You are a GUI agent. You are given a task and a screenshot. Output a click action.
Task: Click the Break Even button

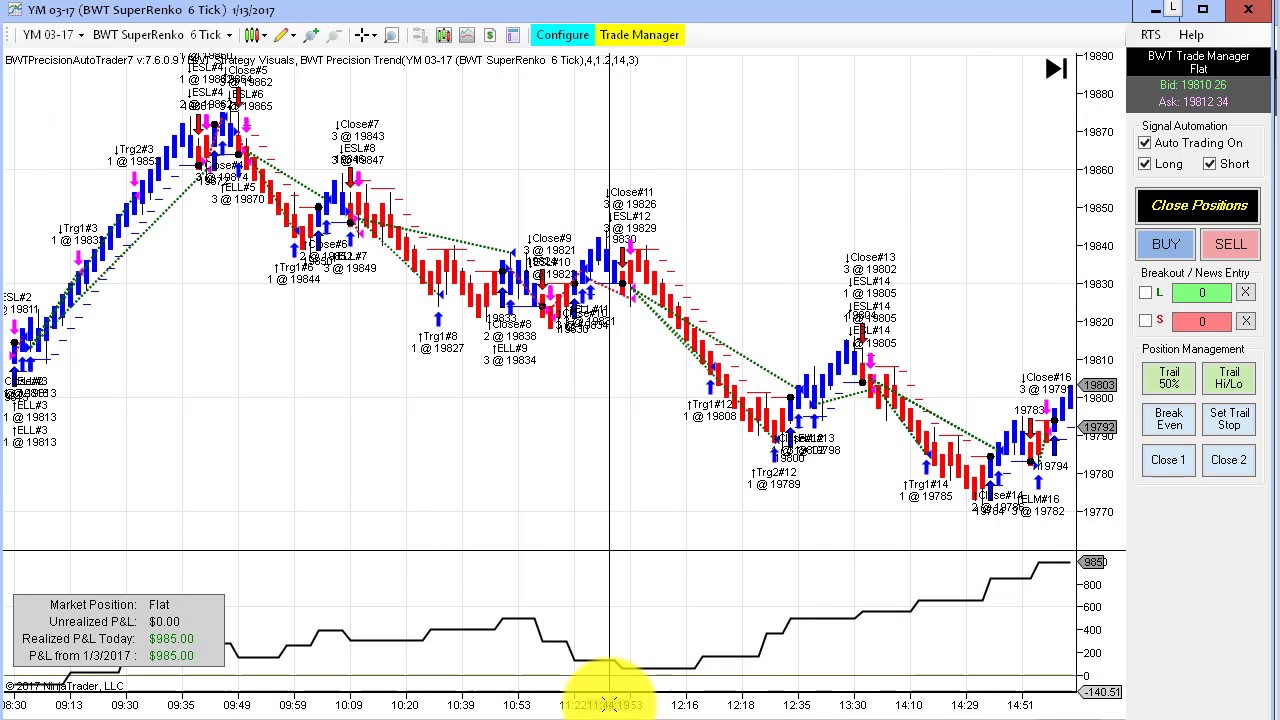pyautogui.click(x=1169, y=419)
